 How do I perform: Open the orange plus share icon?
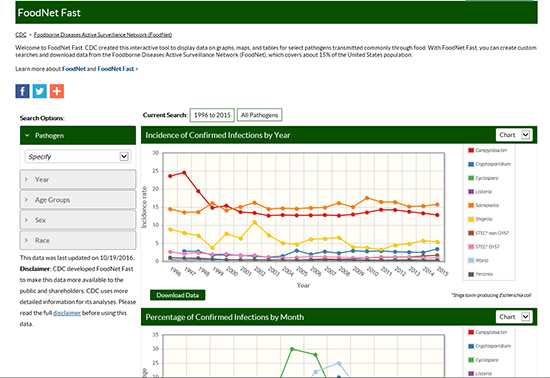point(57,91)
